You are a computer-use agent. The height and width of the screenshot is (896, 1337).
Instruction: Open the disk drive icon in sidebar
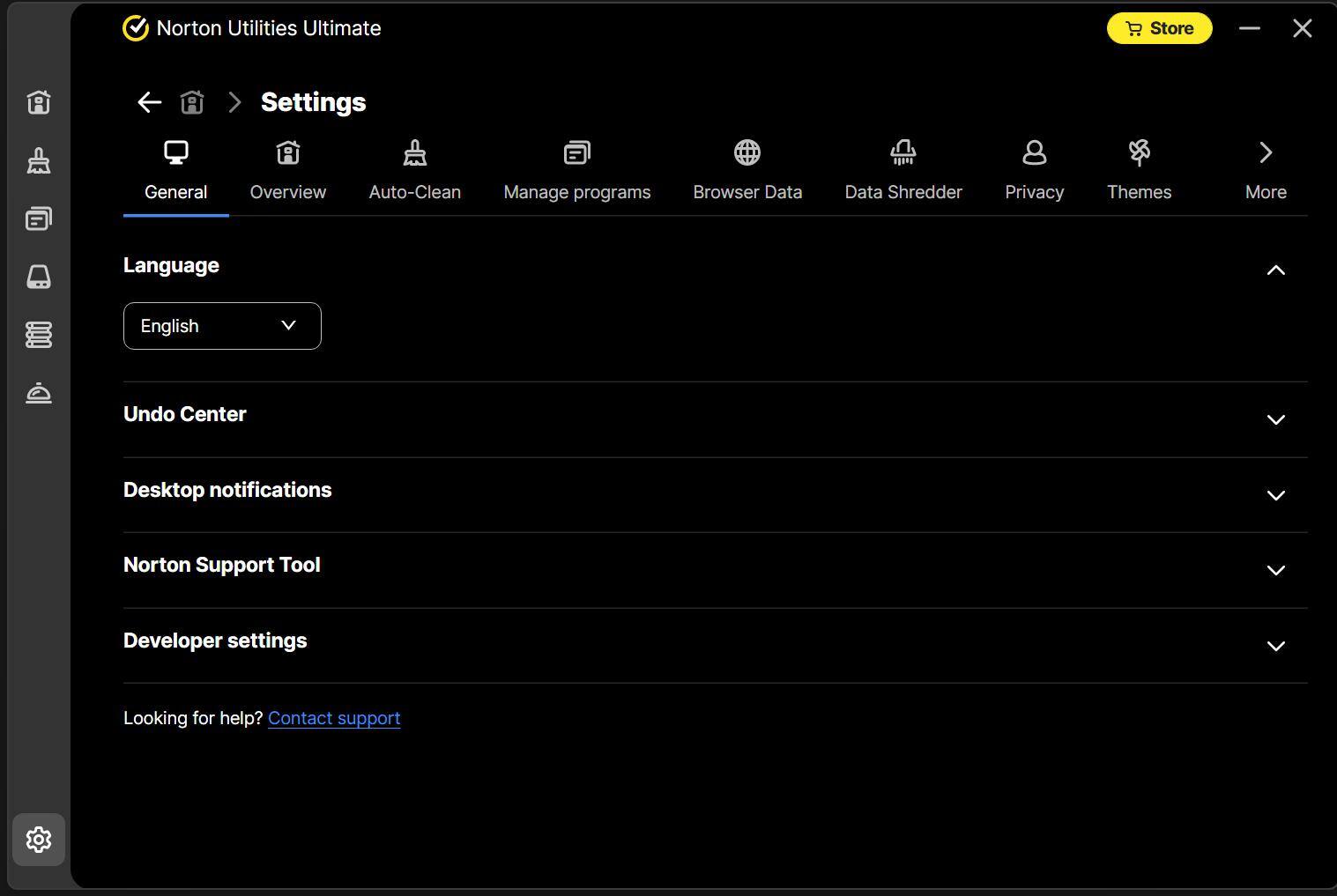tap(39, 277)
